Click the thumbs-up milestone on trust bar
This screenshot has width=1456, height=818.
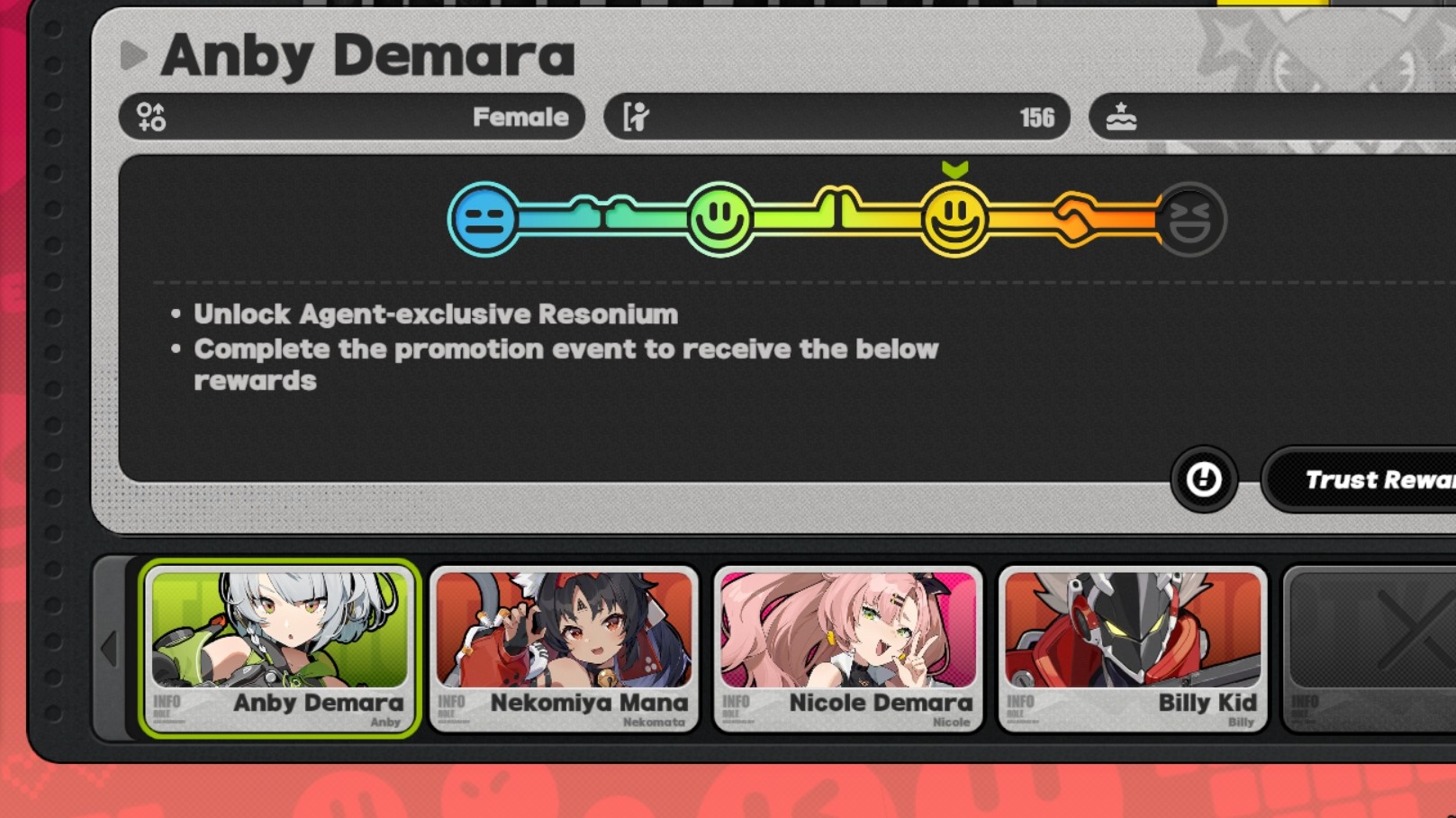[x=837, y=206]
